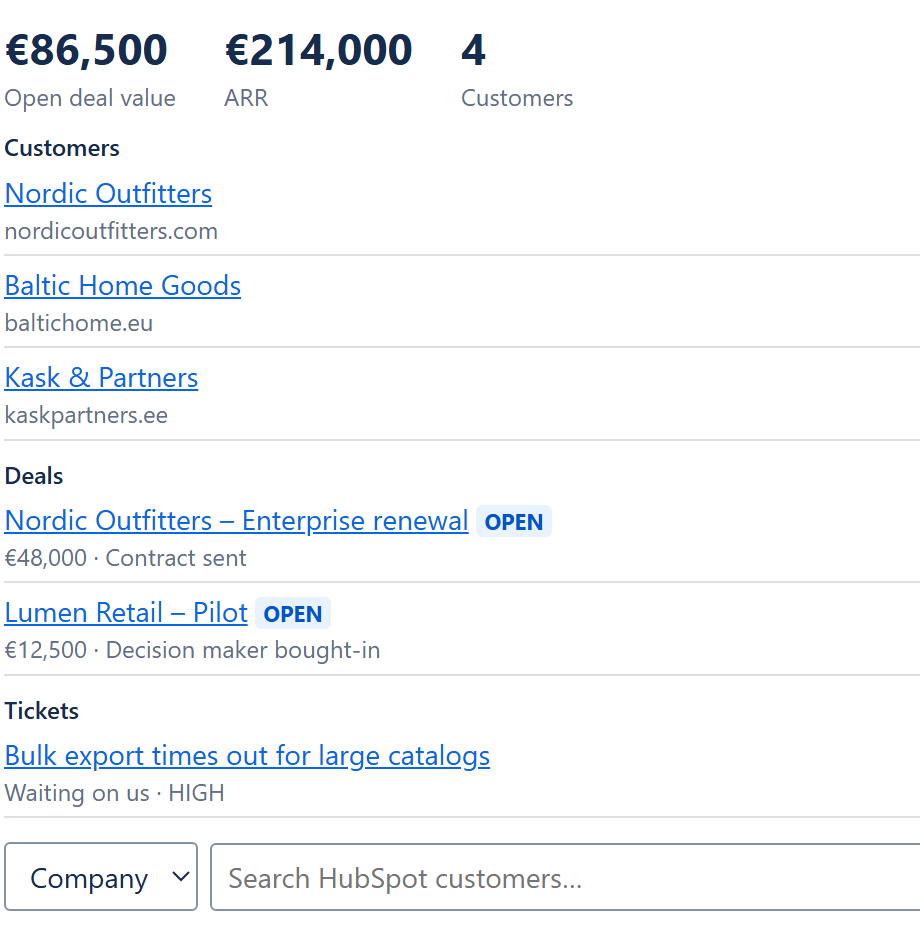The image size is (920, 940).
Task: Select the nordicoutfitters.com domain text
Action: pyautogui.click(x=111, y=231)
